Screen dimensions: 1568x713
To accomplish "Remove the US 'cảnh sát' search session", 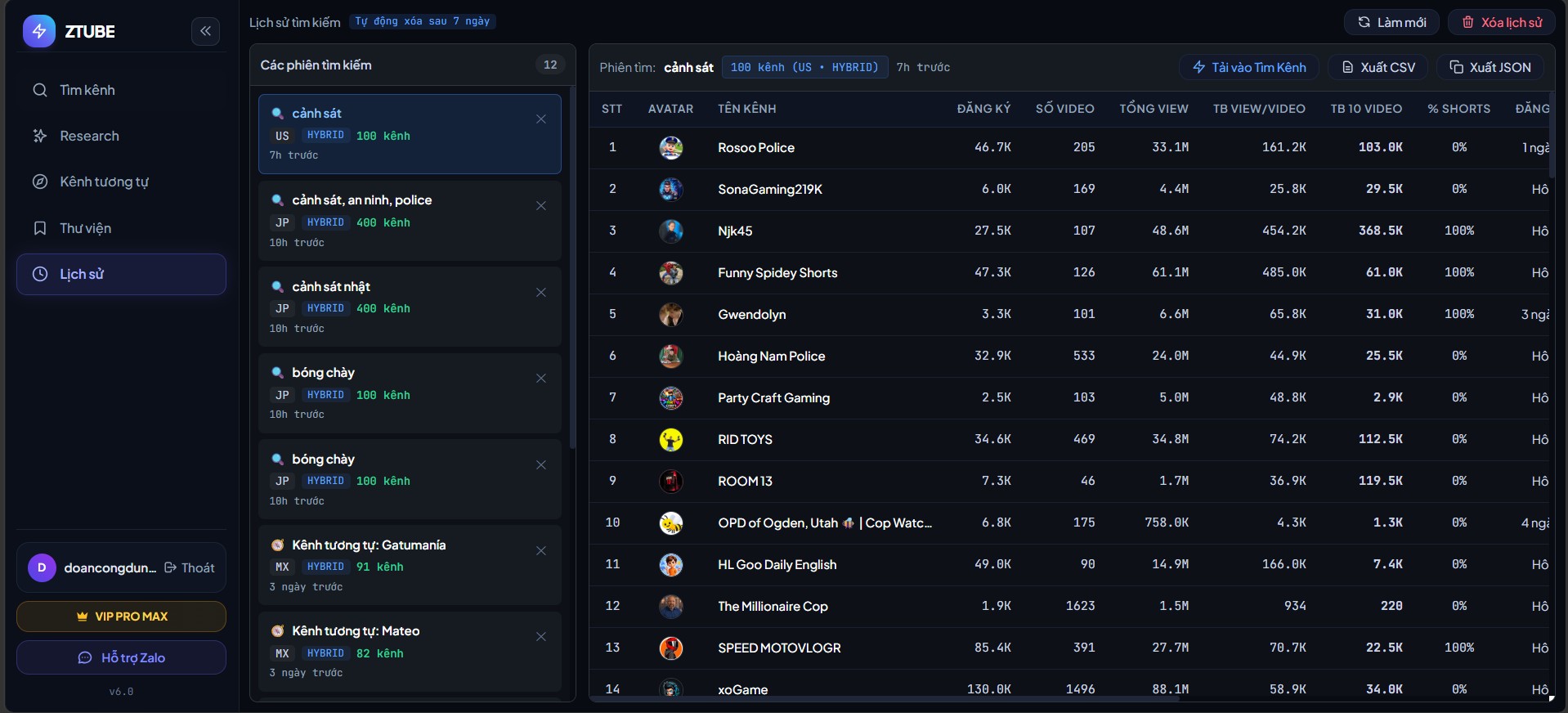I will coord(541,119).
